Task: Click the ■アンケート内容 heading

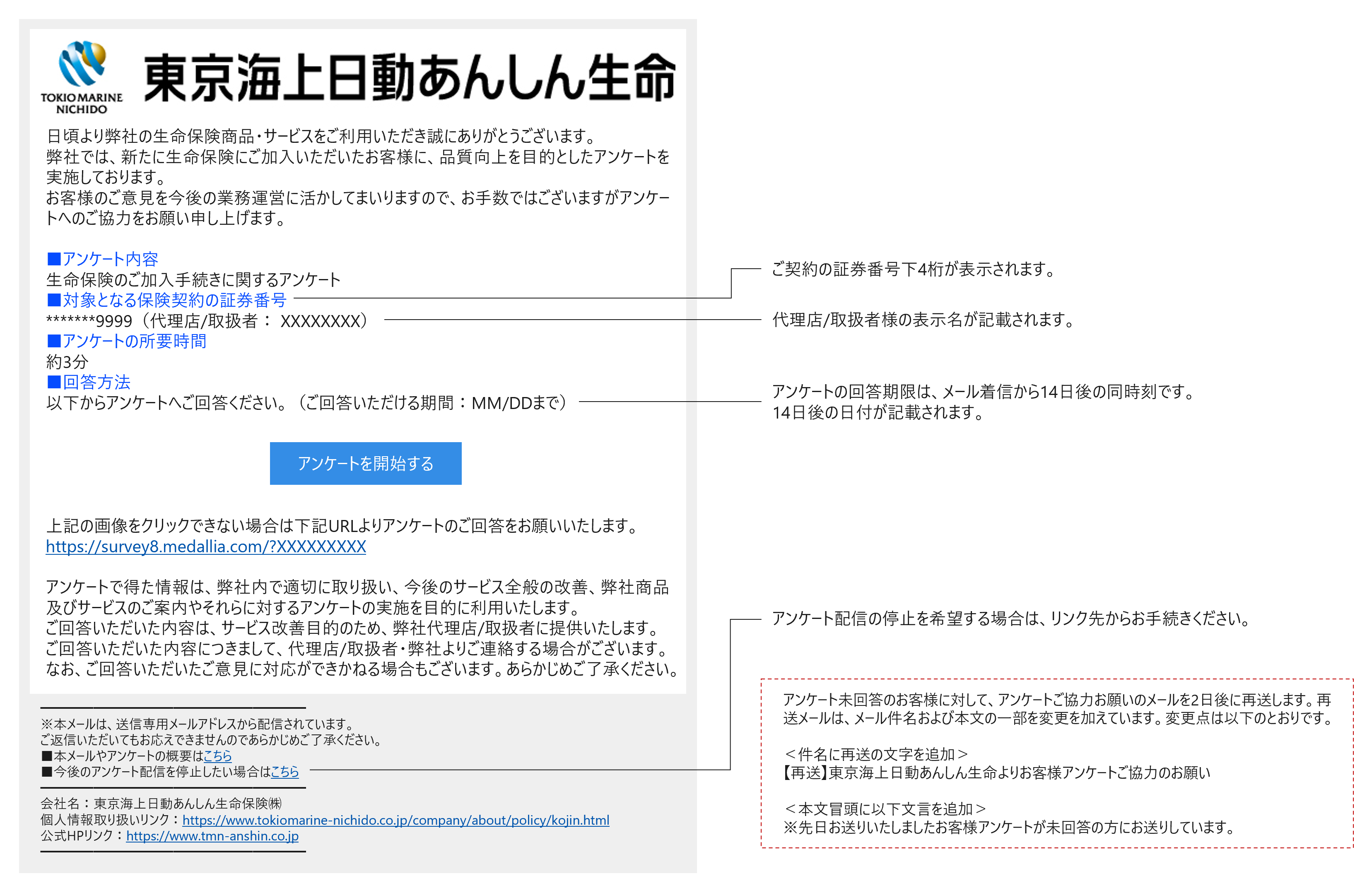Action: [103, 259]
